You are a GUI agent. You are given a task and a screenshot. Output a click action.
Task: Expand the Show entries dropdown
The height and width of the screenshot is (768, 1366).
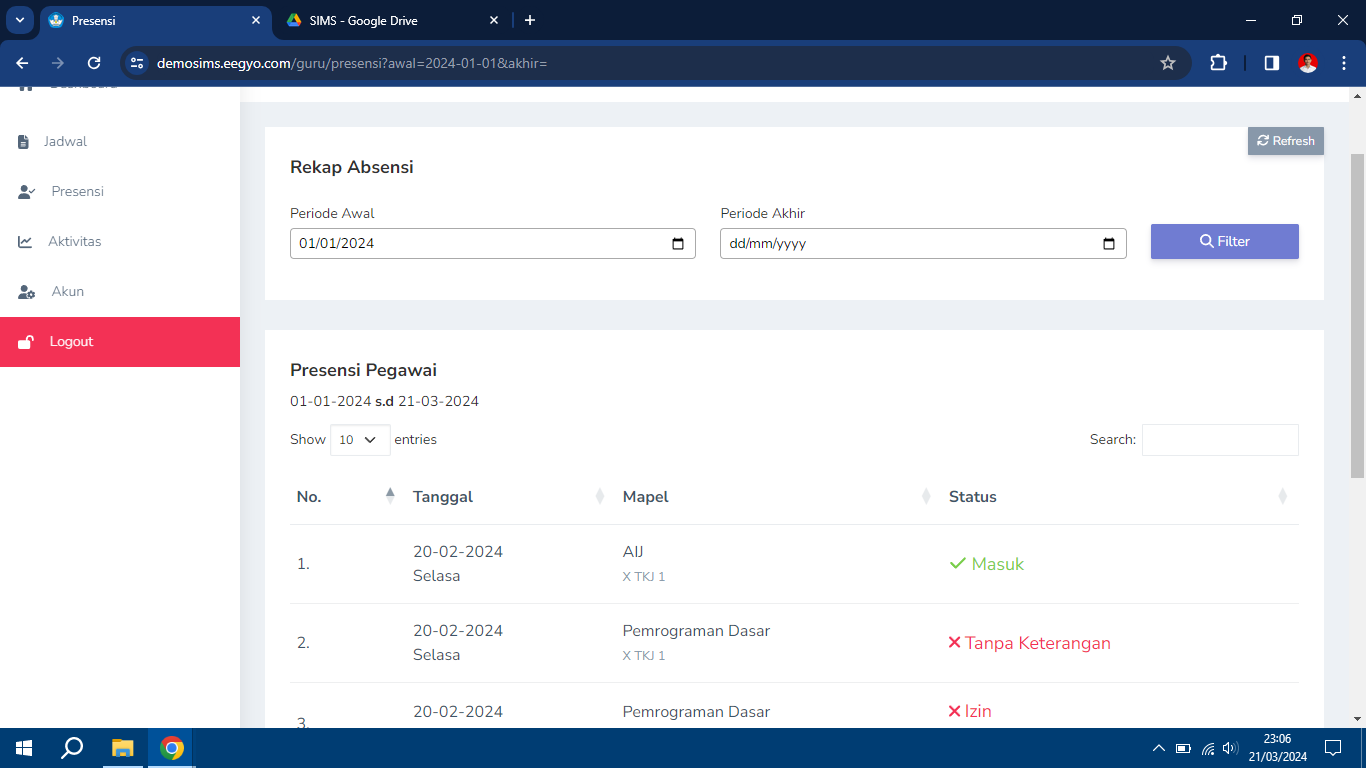click(360, 440)
